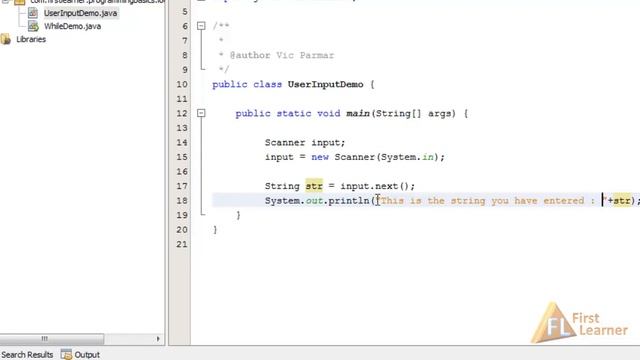Image resolution: width=640 pixels, height=360 pixels.
Task: Open the Search Results tab
Action: pos(27,355)
